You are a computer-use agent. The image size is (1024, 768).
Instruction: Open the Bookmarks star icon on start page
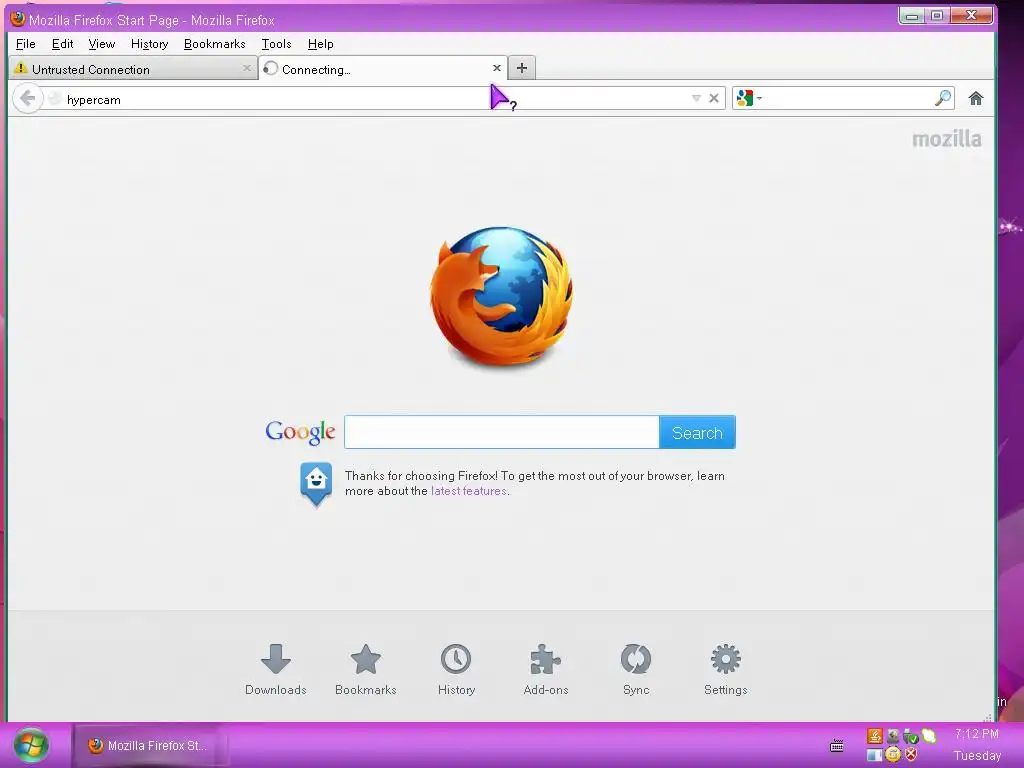tap(366, 658)
